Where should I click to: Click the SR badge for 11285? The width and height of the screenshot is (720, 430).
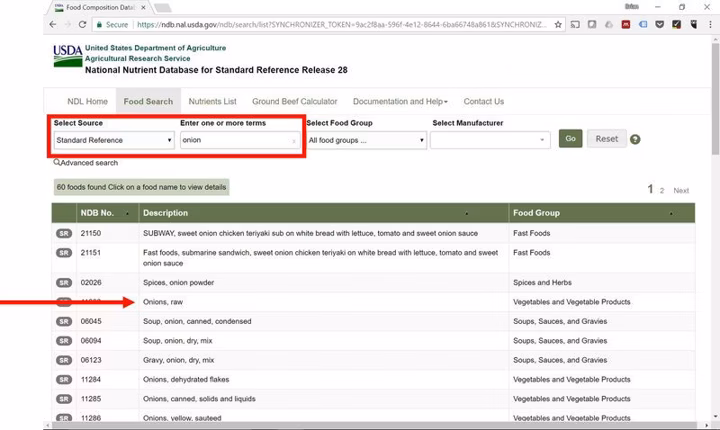tap(64, 399)
